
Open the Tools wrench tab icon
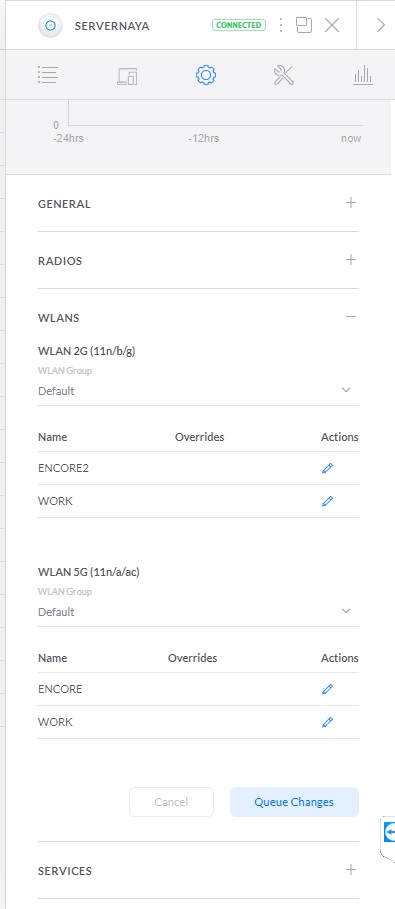284,75
